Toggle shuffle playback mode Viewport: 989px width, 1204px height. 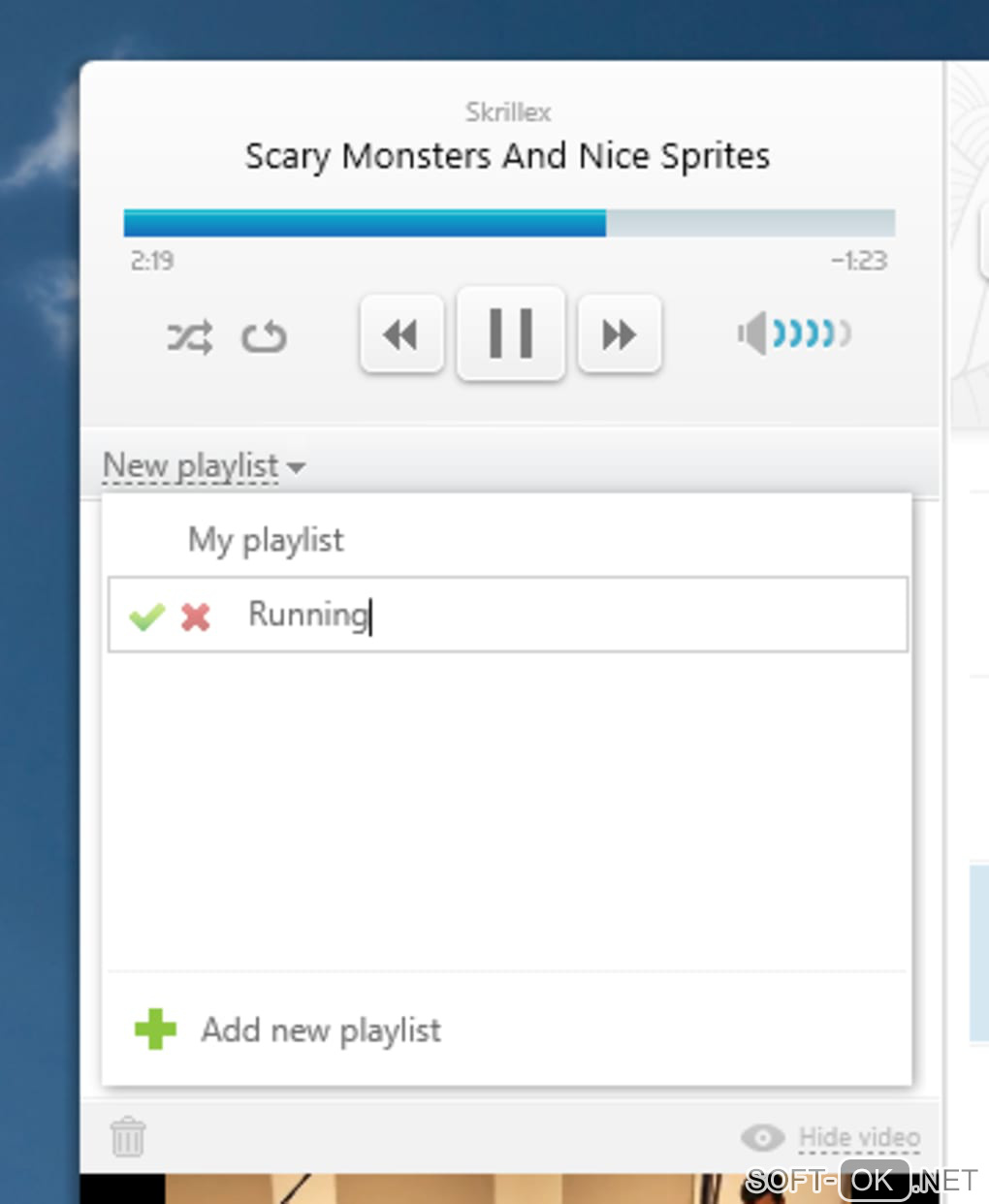[189, 337]
